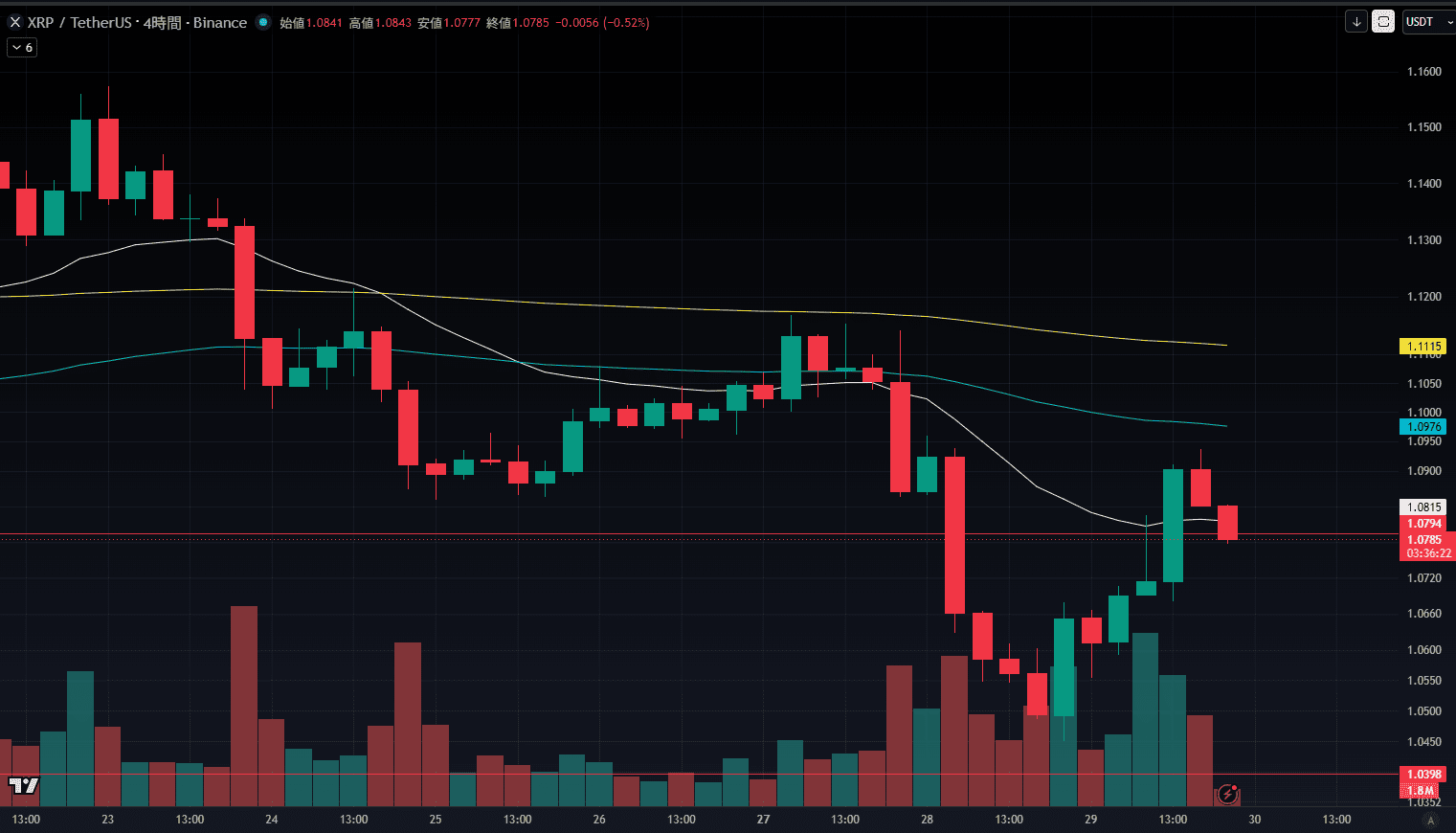Click the 始値 1.0841 open value
The height and width of the screenshot is (833, 1456).
tap(311, 22)
